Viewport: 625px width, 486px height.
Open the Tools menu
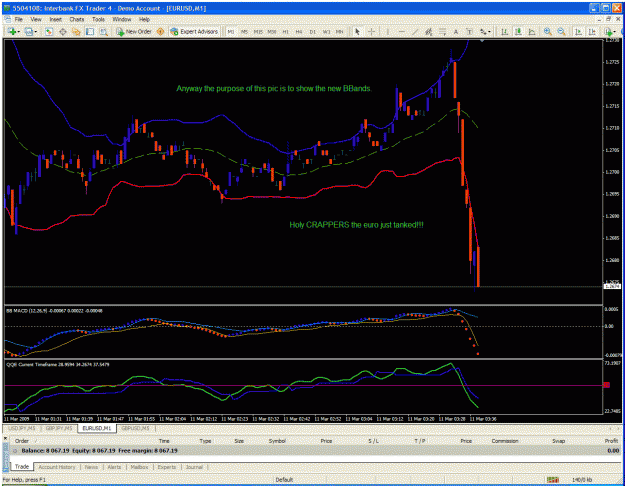(98, 19)
